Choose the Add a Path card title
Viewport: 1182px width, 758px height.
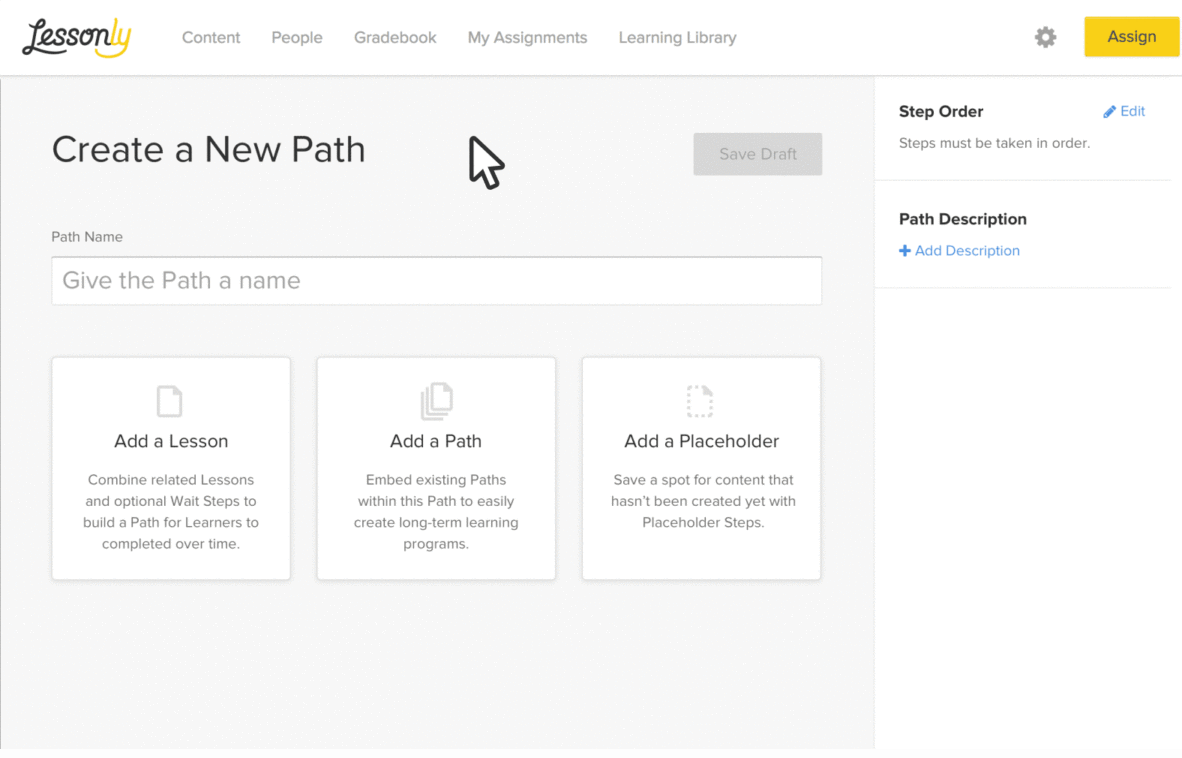436,441
